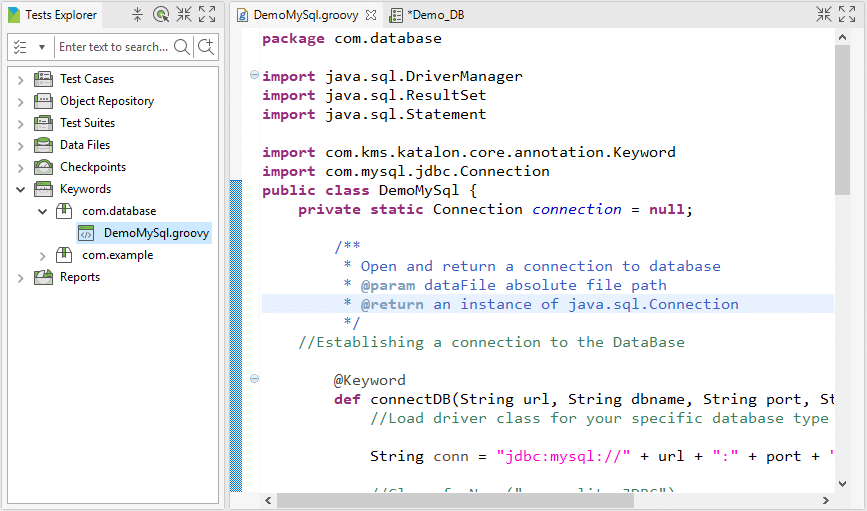Click the horizontal scrollbar left arrow

(269, 500)
